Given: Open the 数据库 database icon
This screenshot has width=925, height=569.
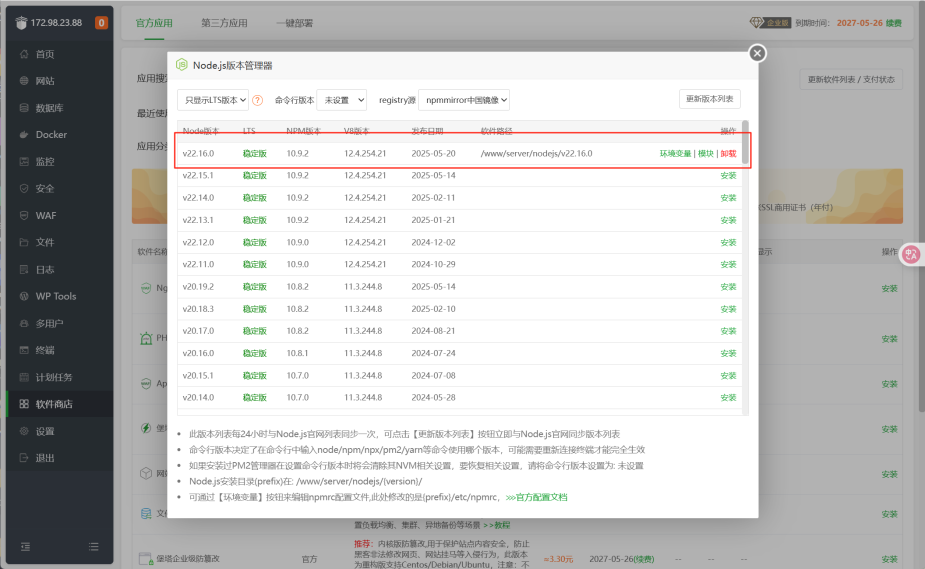Looking at the screenshot, I should coord(24,108).
